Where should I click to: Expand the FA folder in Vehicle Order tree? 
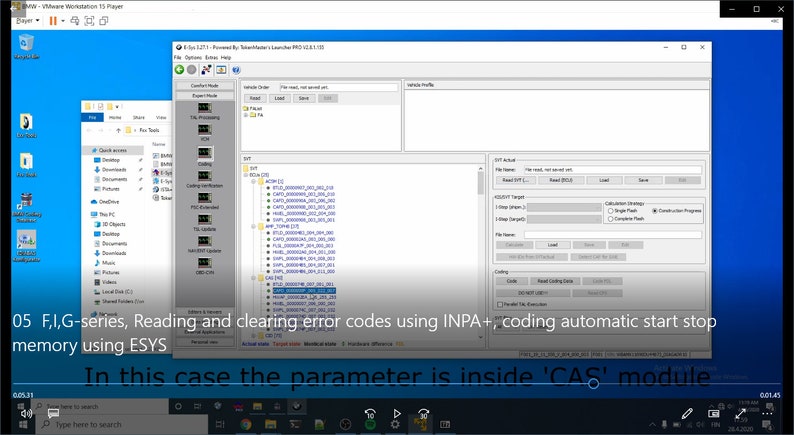[246, 115]
